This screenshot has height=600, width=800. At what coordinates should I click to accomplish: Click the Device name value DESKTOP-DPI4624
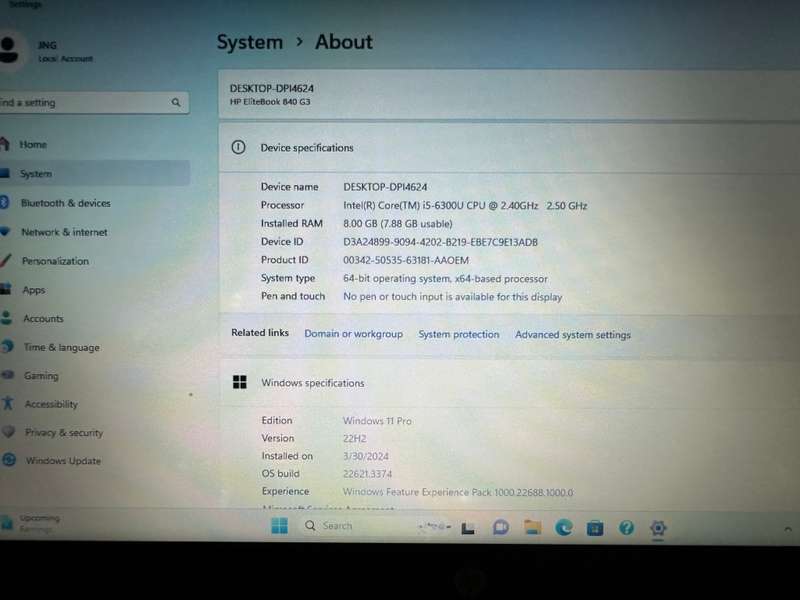coord(385,187)
